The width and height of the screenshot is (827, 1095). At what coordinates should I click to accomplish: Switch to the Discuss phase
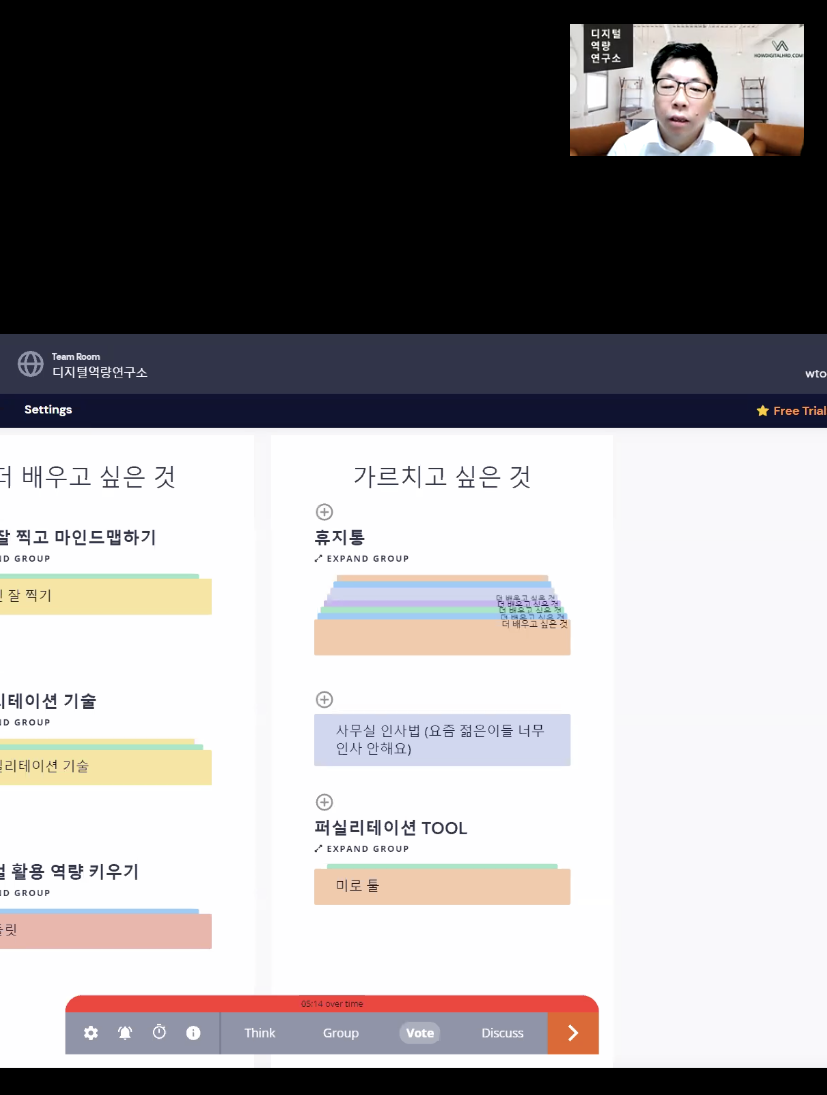click(x=502, y=1033)
